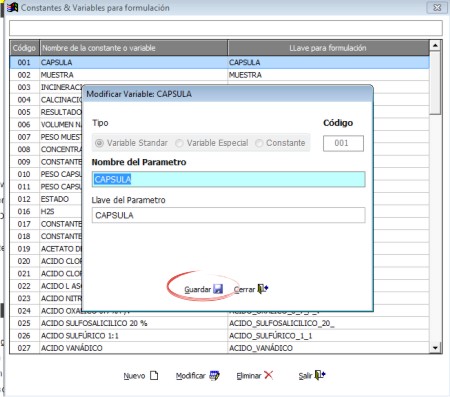Click the Salir exit door icon
450x397 pixels.
point(320,375)
